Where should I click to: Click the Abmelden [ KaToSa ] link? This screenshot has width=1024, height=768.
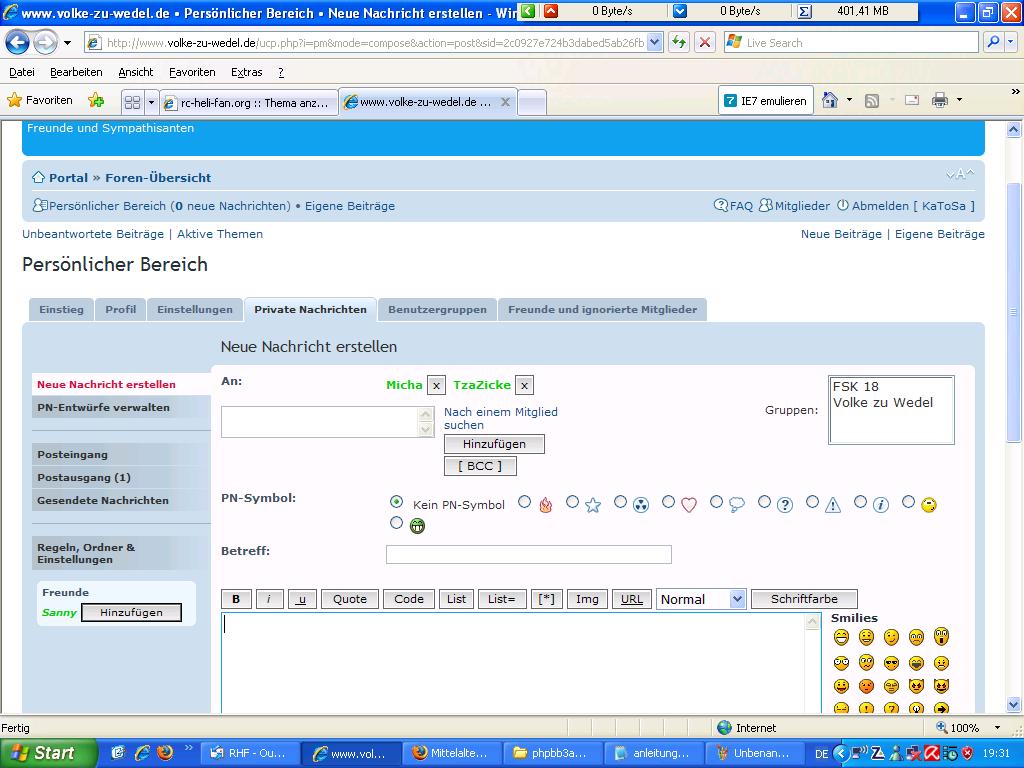pyautogui.click(x=912, y=206)
